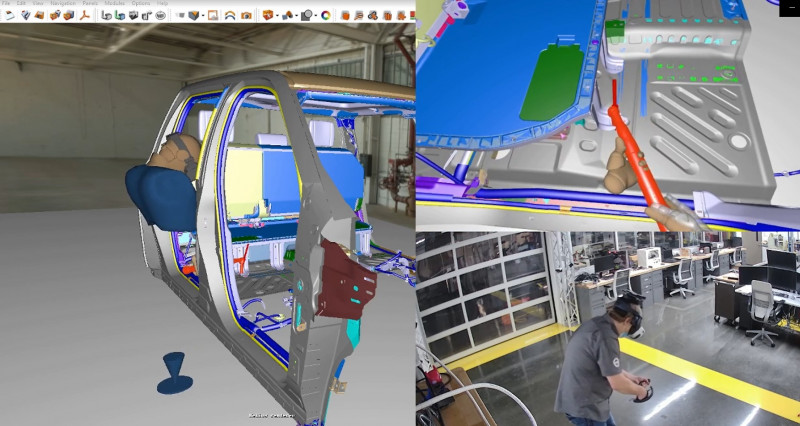Click the color wheel icon

point(326,15)
